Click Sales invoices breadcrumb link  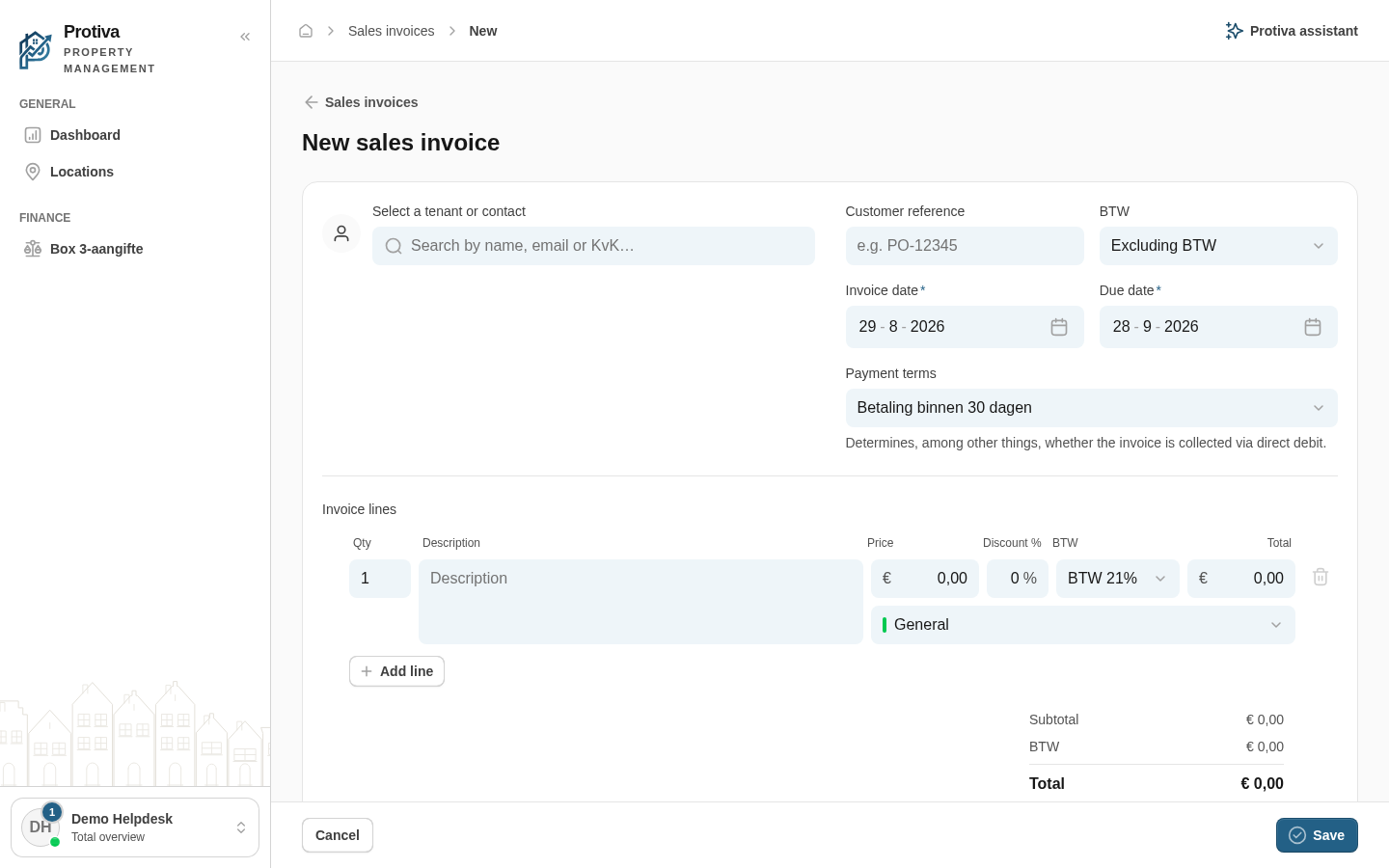391,31
